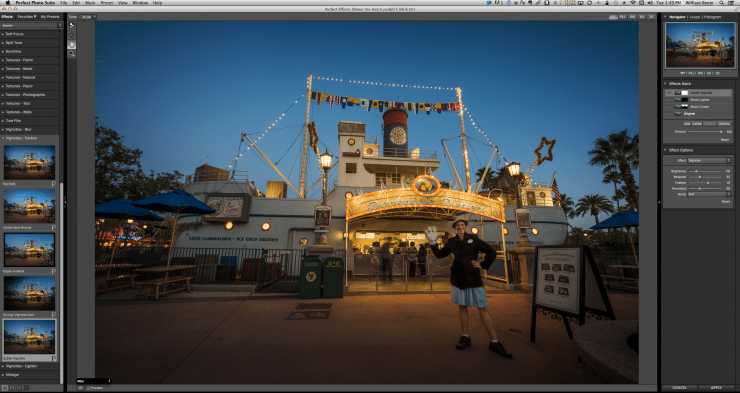The width and height of the screenshot is (740, 393).
Task: Click the APPLY button
Action: [x=716, y=388]
